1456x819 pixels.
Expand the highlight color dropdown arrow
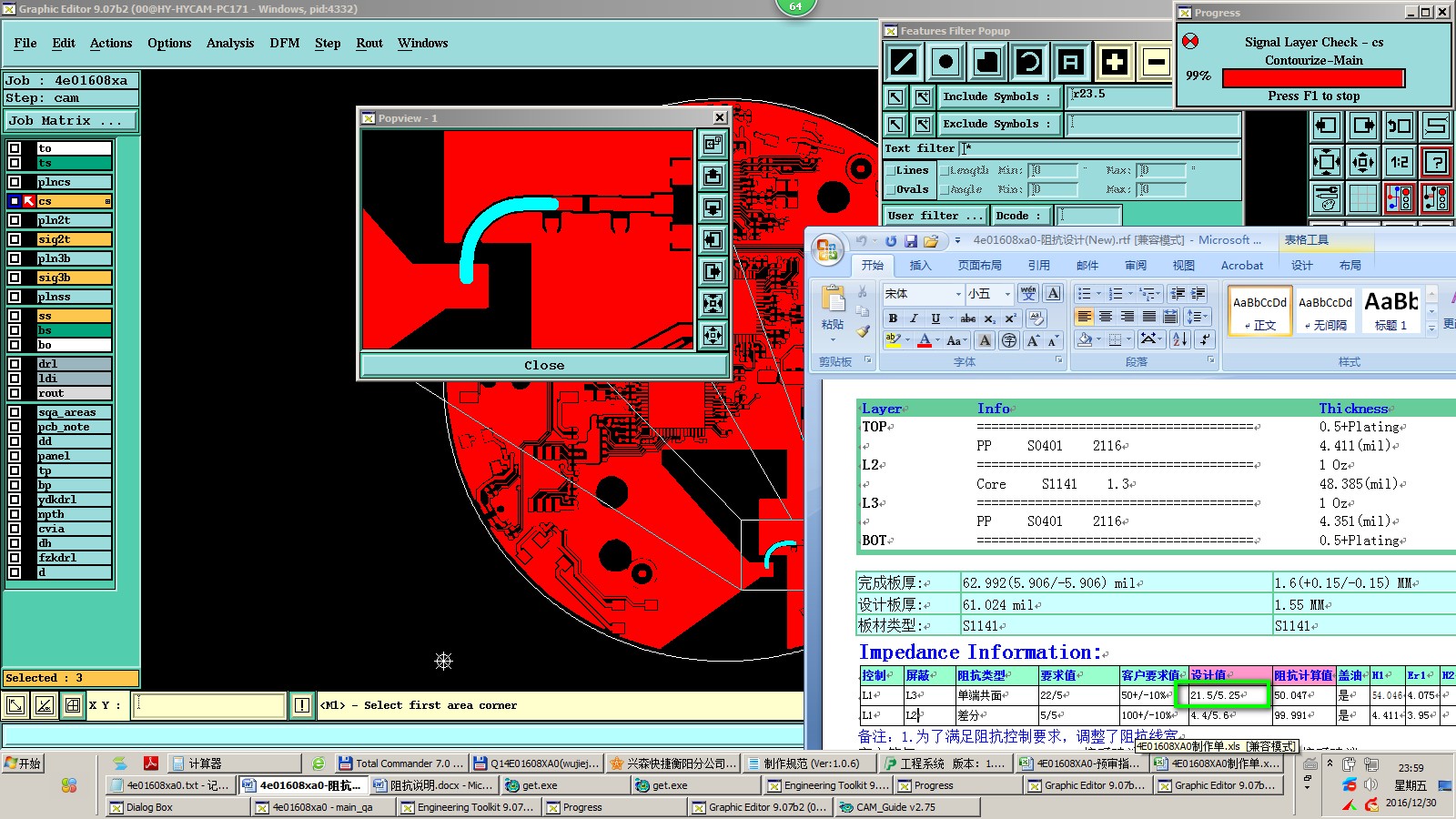click(x=908, y=340)
